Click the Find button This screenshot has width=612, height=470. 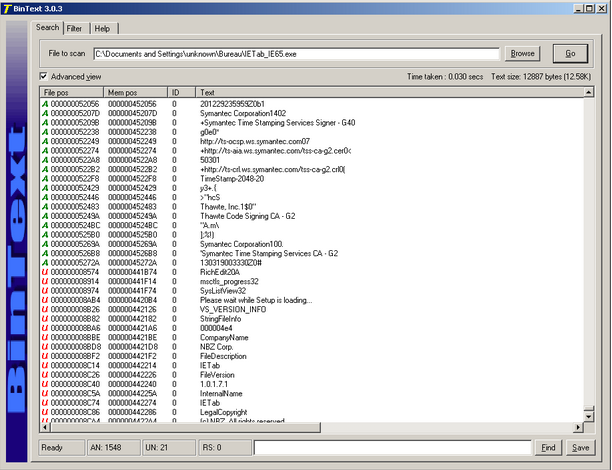(548, 447)
